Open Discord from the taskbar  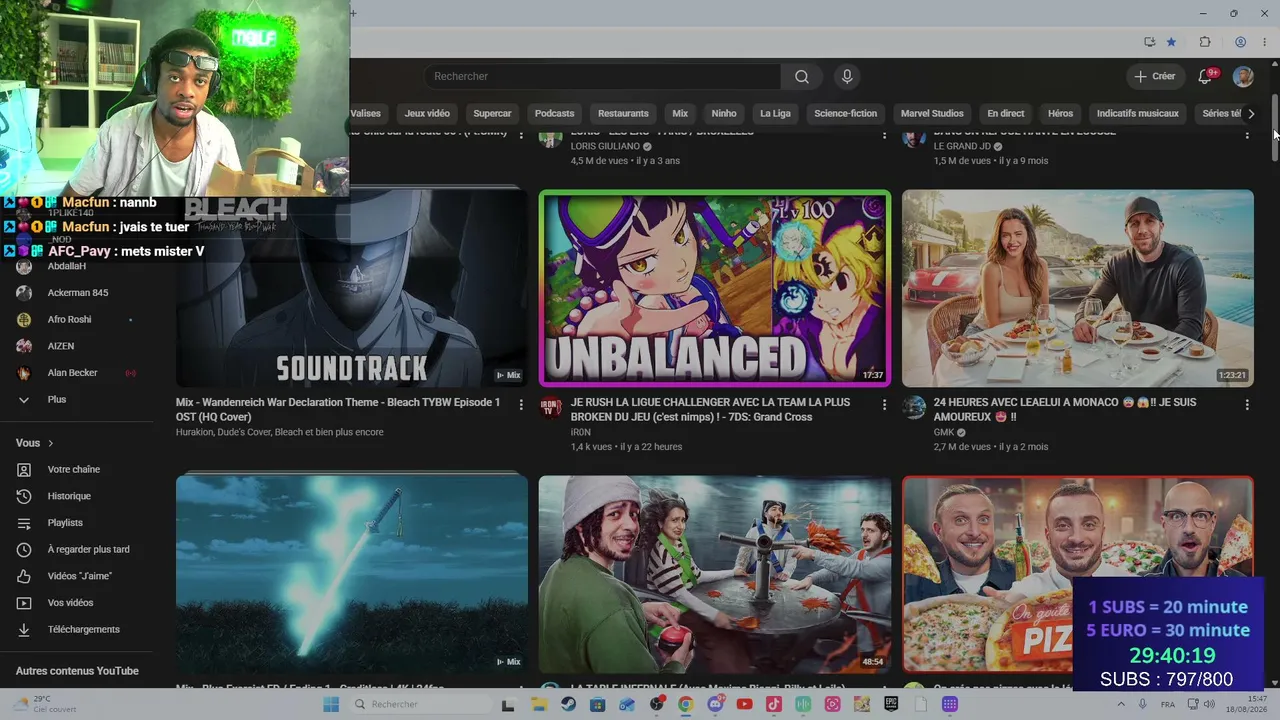715,704
